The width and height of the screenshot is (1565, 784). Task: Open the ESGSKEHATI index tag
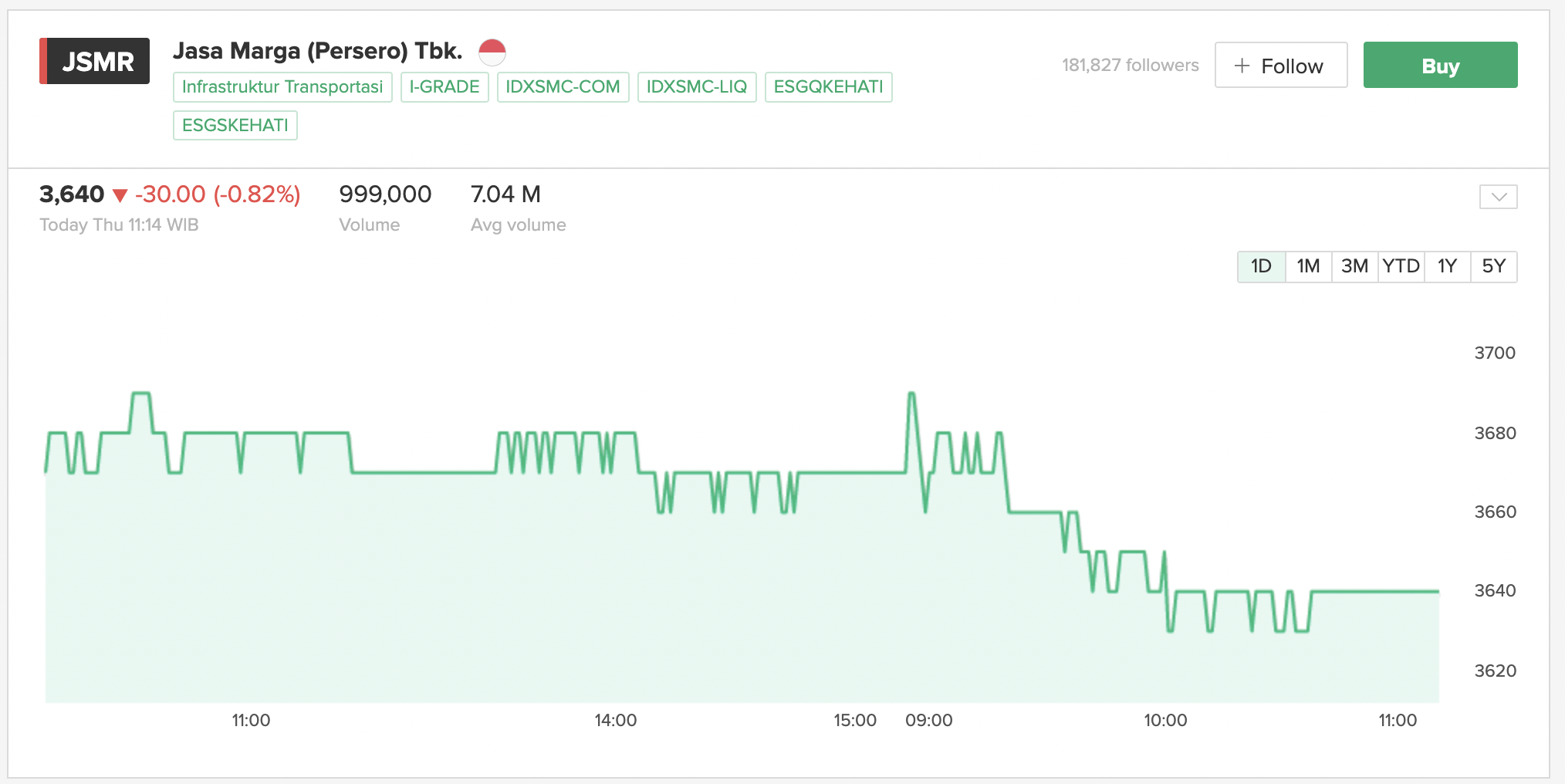[235, 126]
